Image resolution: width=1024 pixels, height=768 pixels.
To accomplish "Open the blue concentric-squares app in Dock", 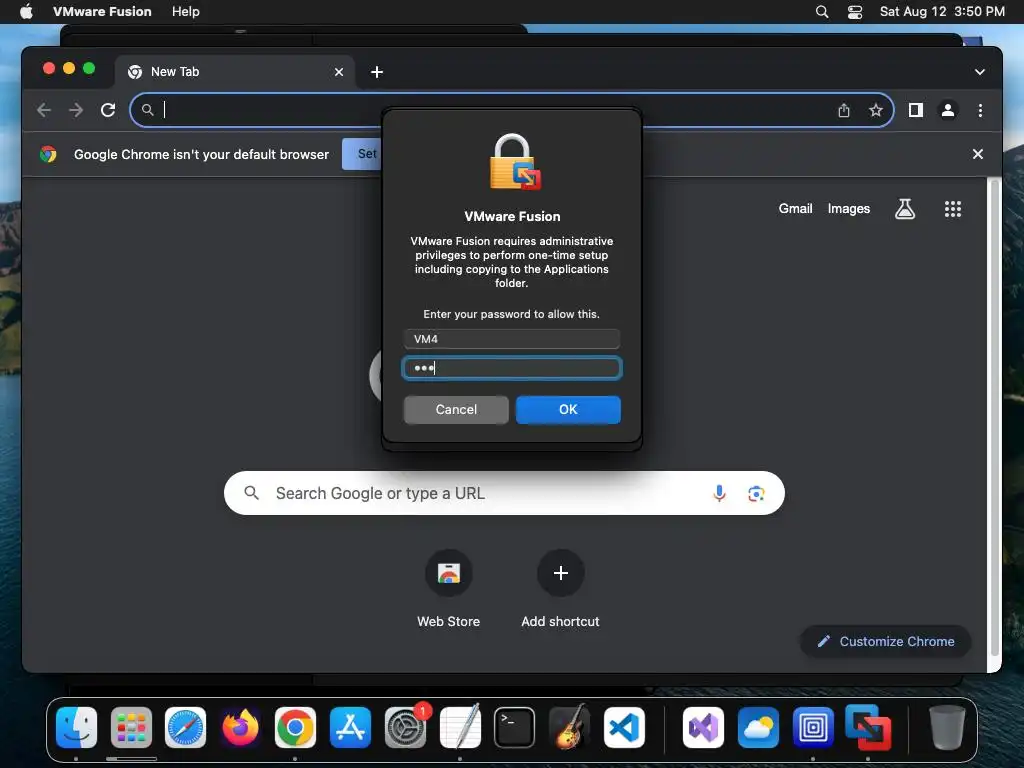I will 813,728.
